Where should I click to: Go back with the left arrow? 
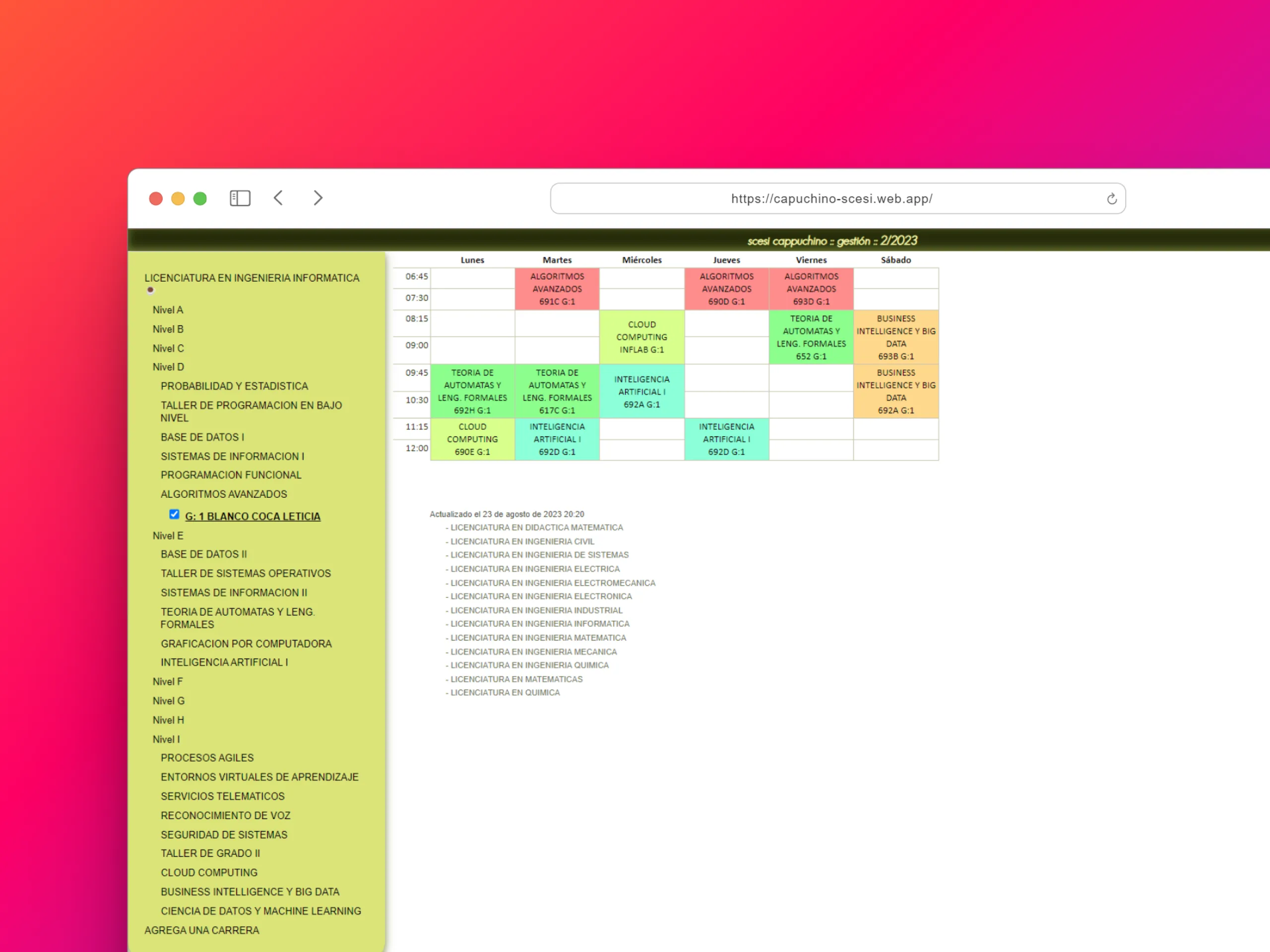tap(278, 198)
